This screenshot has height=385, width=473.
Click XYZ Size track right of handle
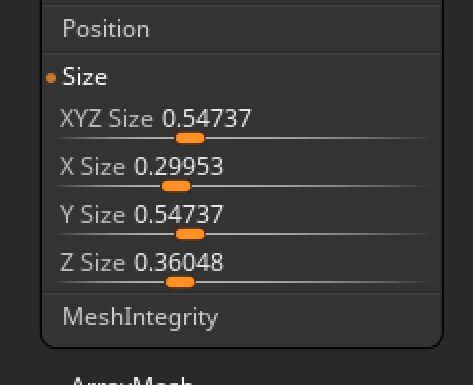317,138
